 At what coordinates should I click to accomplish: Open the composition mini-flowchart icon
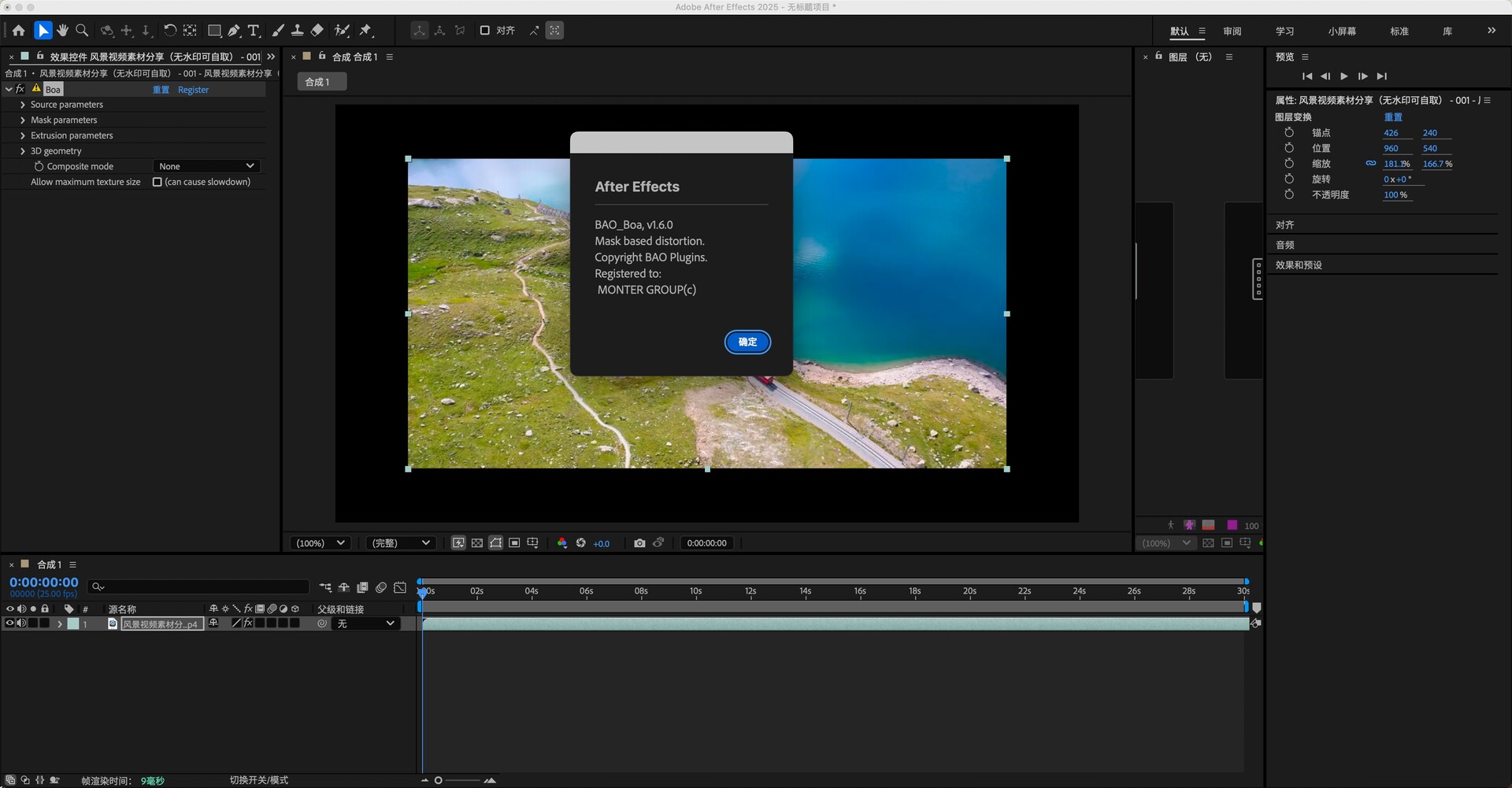click(x=325, y=587)
